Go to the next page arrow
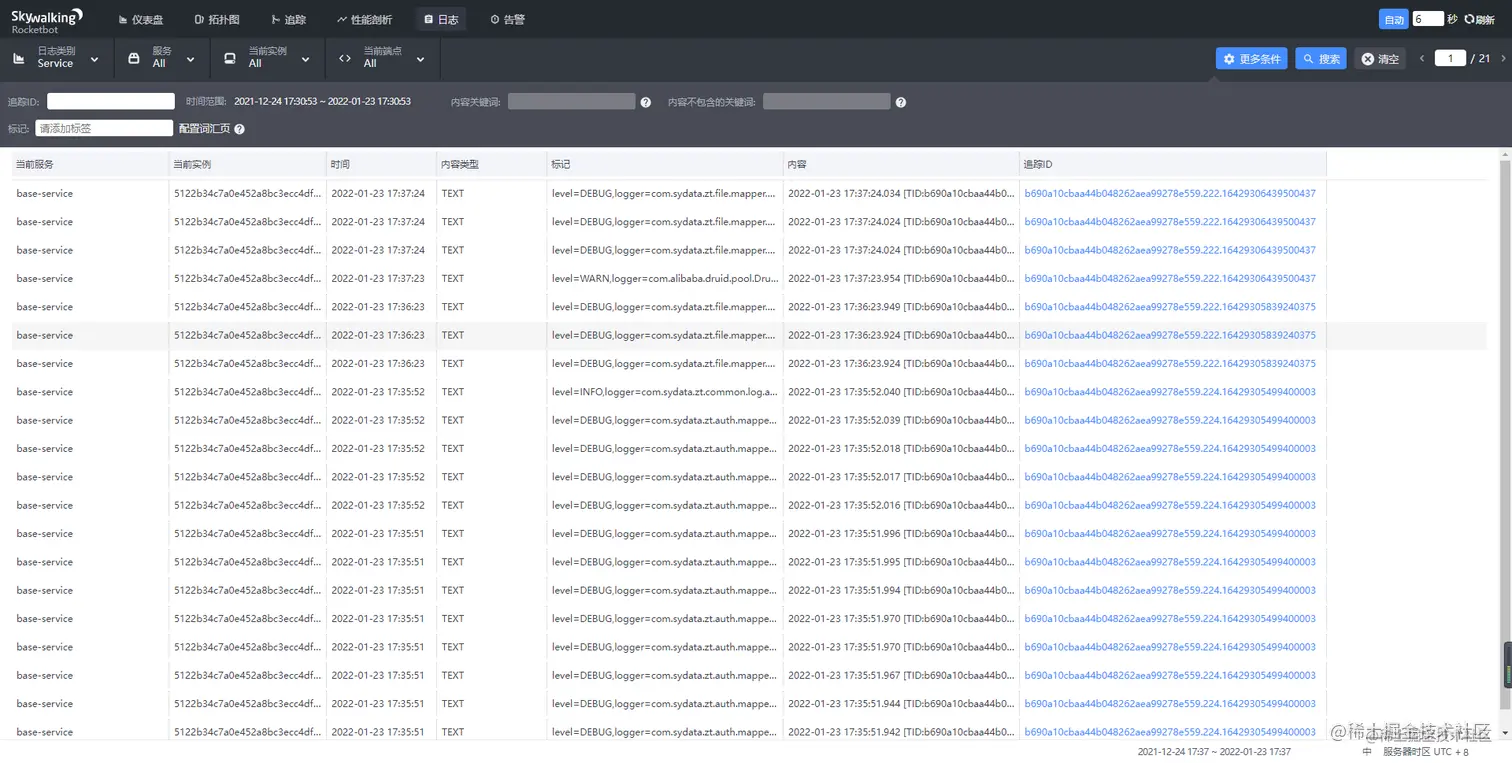The width and height of the screenshot is (1512, 763). tap(1503, 59)
